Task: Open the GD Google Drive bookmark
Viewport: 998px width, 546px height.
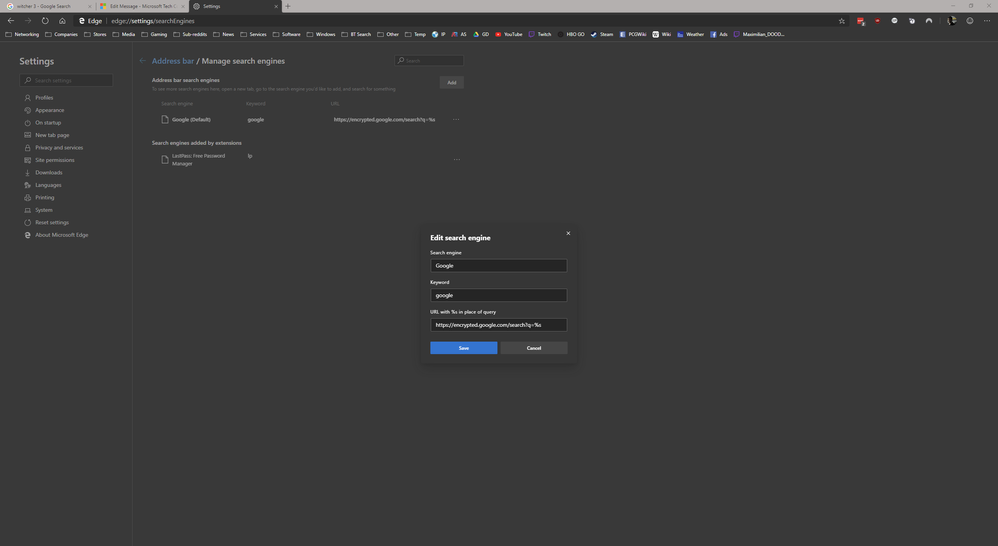Action: click(x=481, y=34)
